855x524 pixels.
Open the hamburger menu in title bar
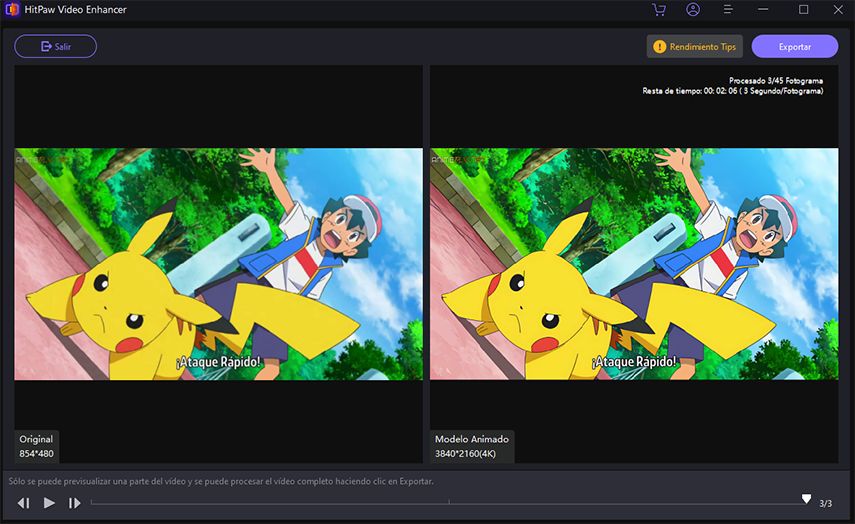728,10
